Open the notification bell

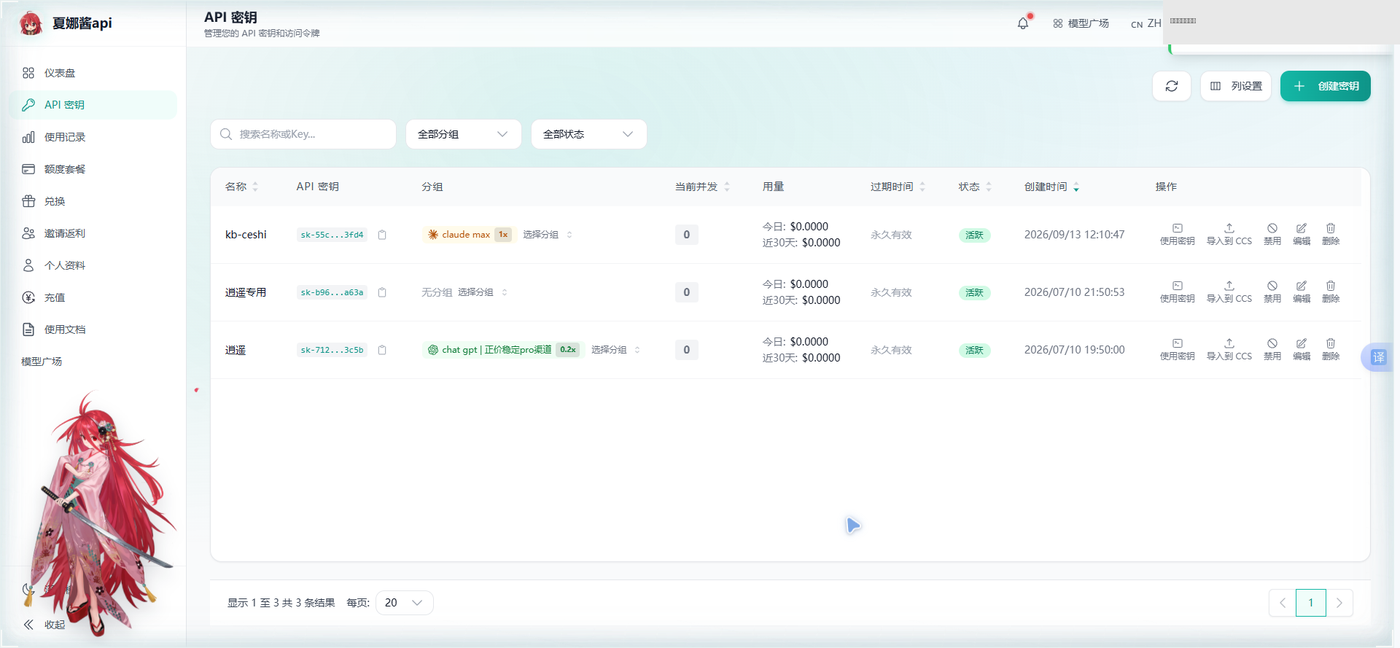1022,23
